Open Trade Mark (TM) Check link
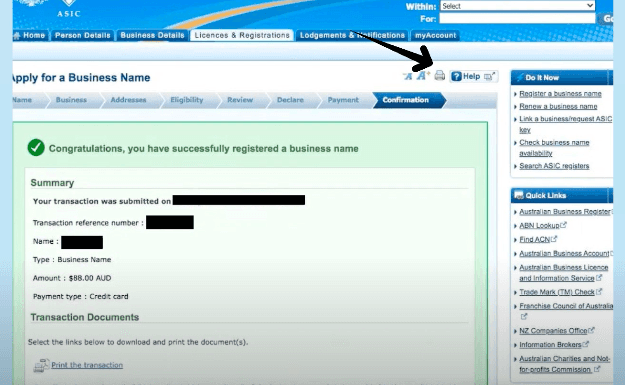This screenshot has width=625, height=385. click(557, 292)
